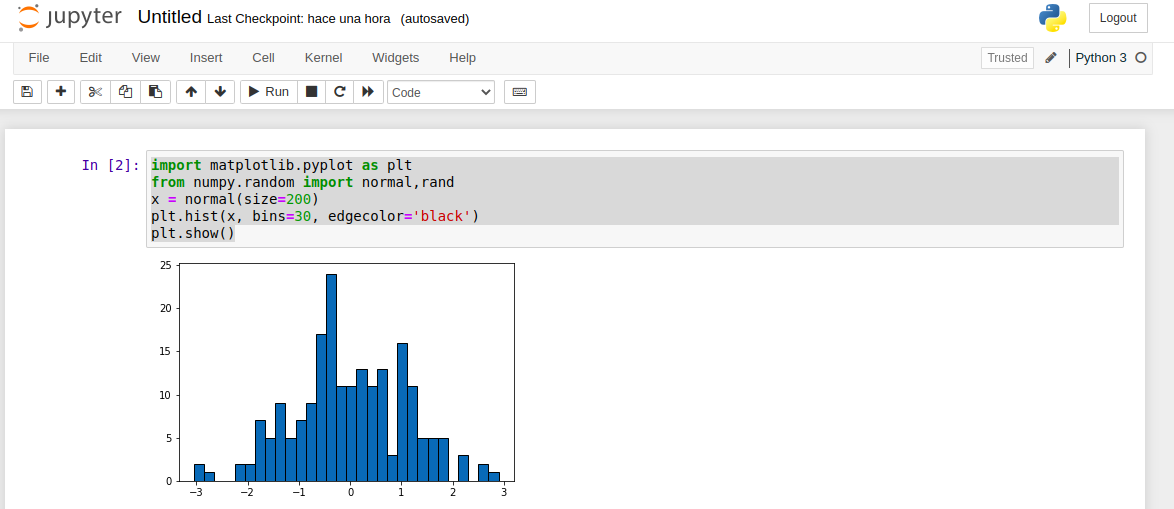Click the Logout button
Viewport: 1174px width, 509px height.
1117,18
